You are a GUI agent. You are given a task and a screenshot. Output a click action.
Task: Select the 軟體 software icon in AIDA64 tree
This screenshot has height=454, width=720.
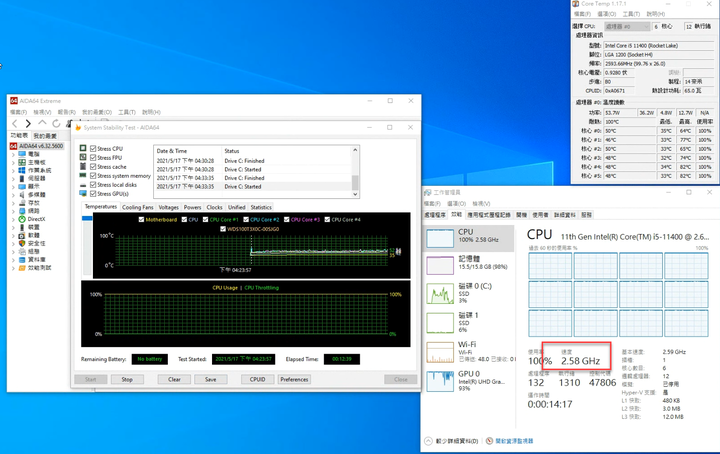click(22, 235)
